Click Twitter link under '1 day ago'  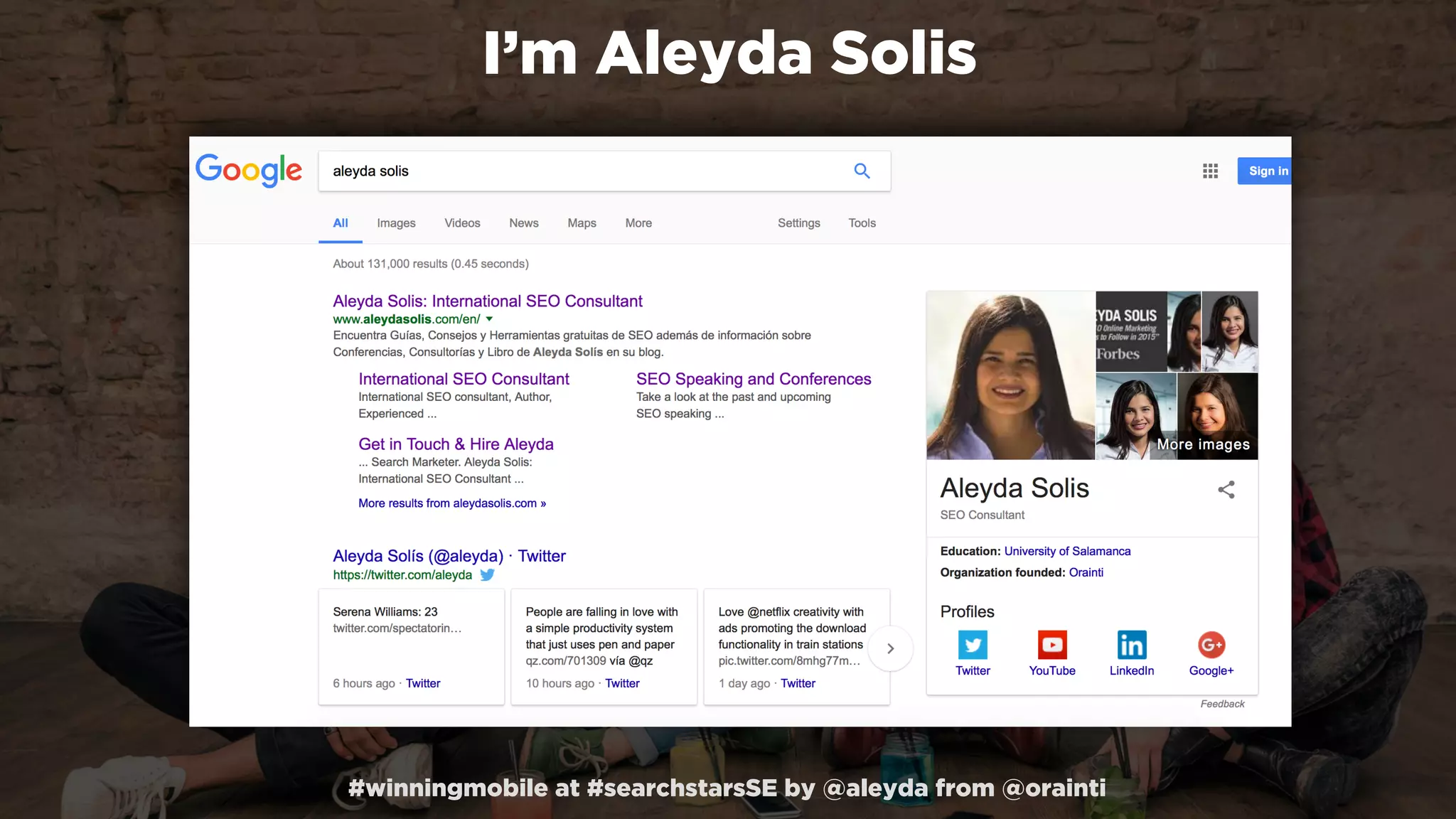(798, 683)
